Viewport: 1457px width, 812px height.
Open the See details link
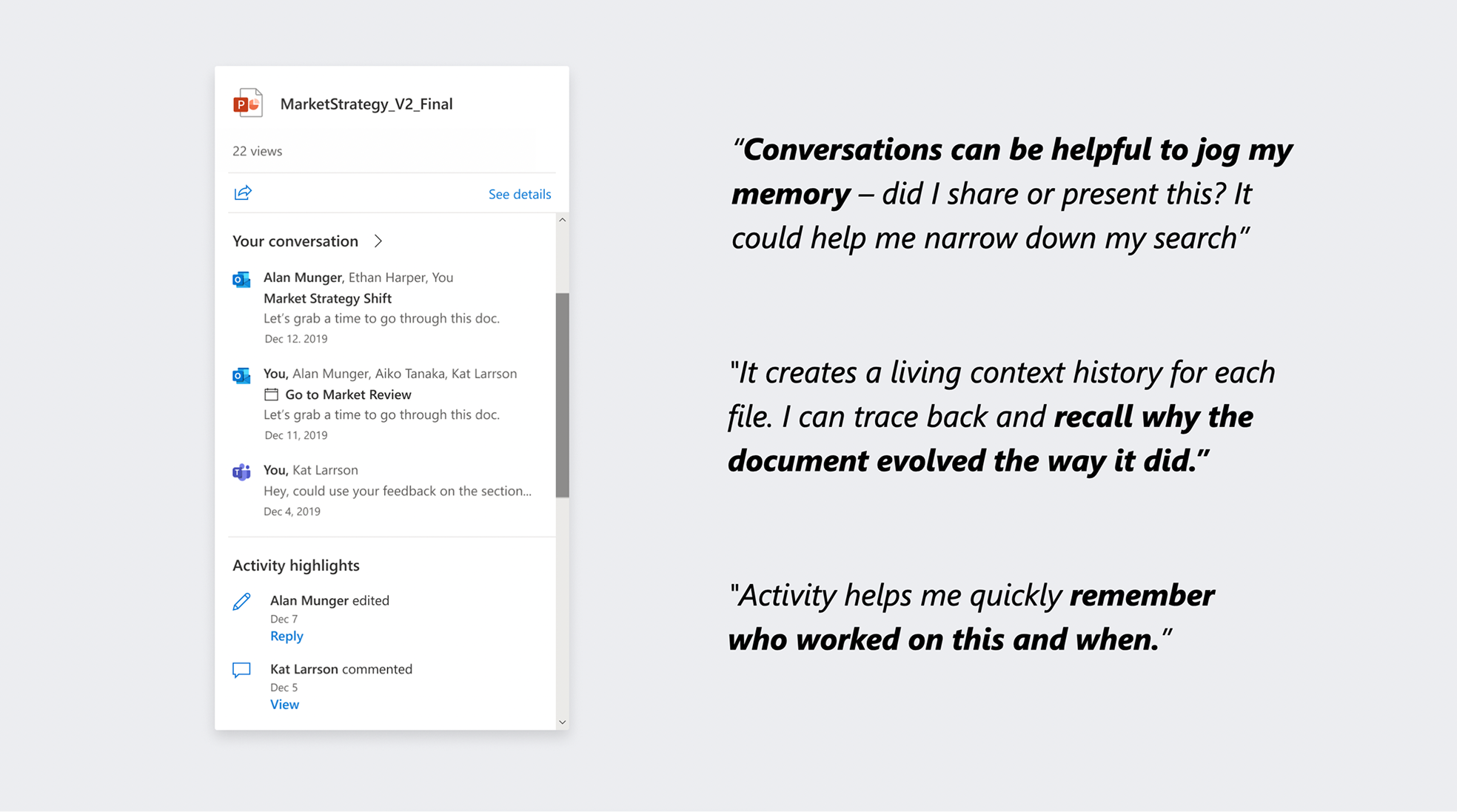click(519, 194)
